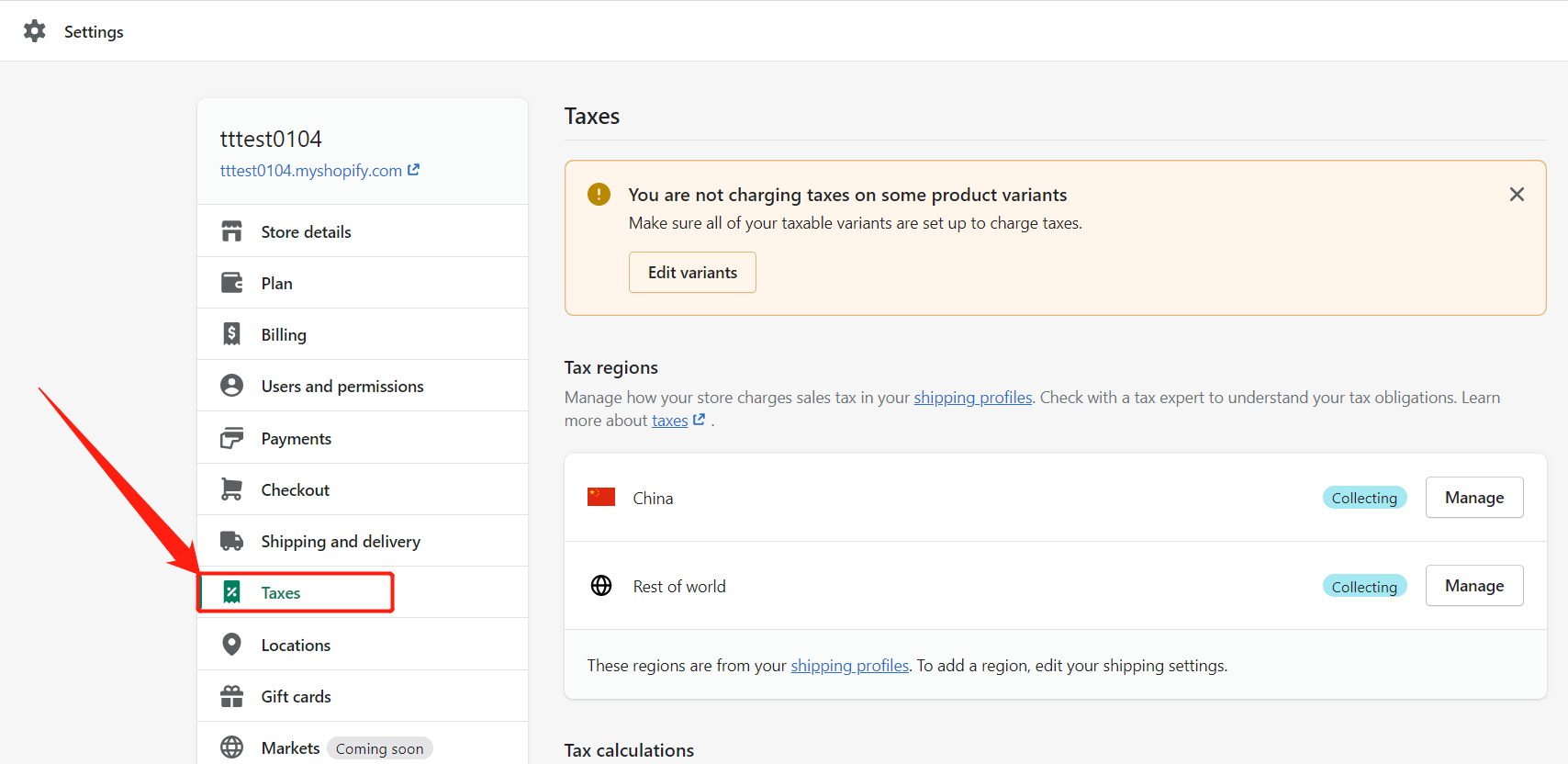Click the Checkout cart icon
1568x764 pixels.
click(x=232, y=489)
